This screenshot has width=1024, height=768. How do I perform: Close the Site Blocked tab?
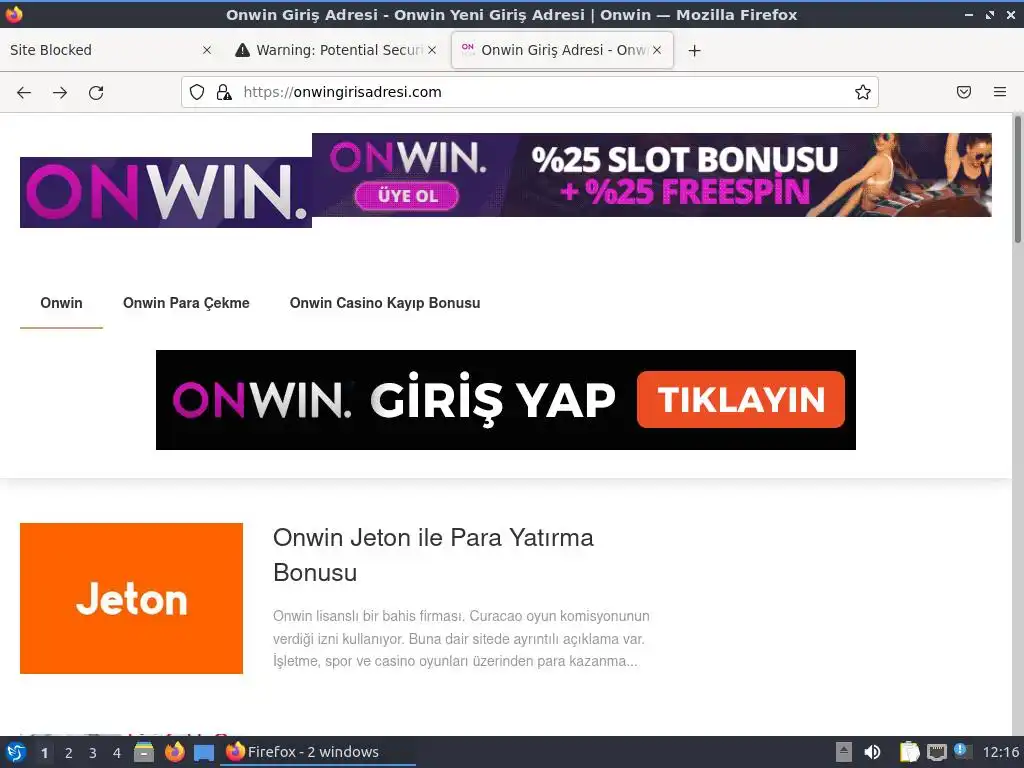coord(207,50)
